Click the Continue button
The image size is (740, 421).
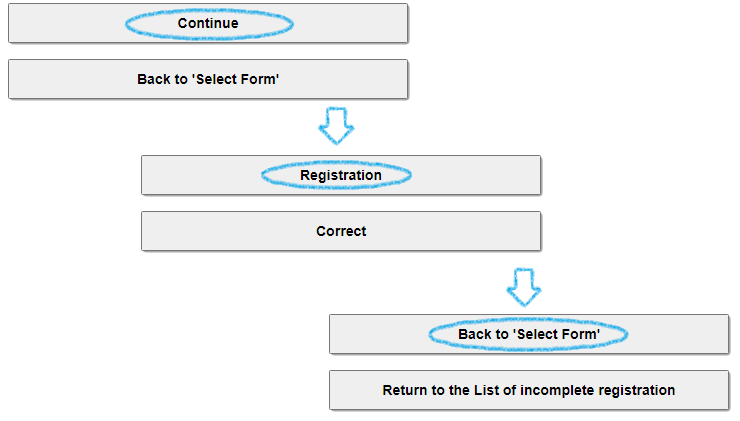(x=208, y=23)
